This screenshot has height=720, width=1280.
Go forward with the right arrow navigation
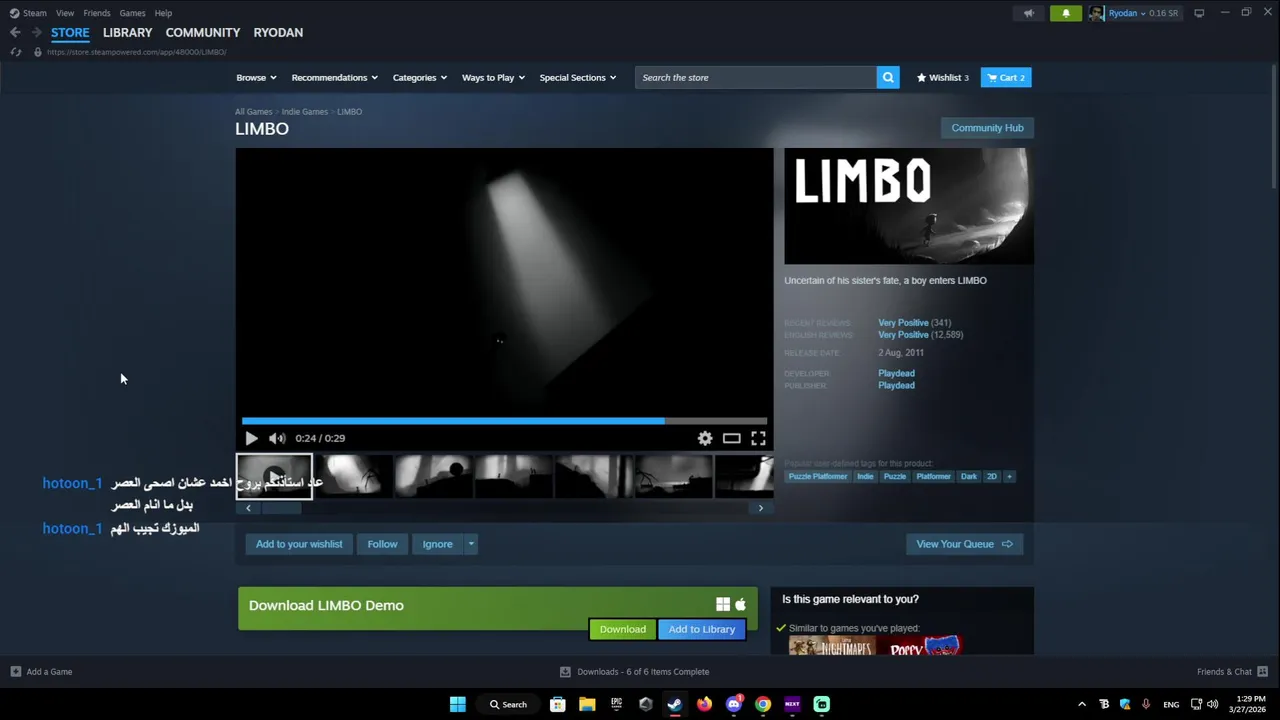(x=37, y=33)
